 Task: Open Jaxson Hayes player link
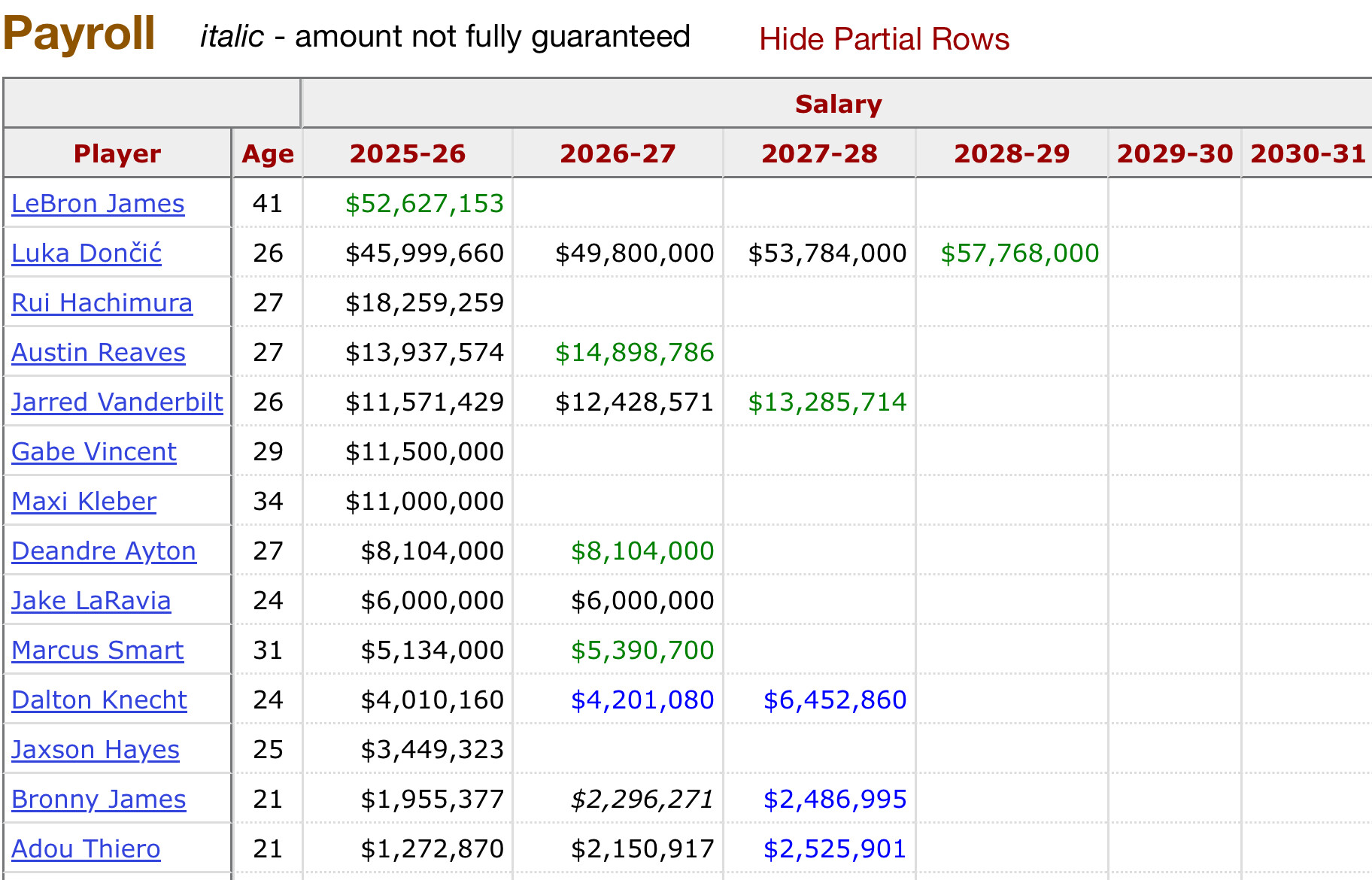[x=96, y=750]
